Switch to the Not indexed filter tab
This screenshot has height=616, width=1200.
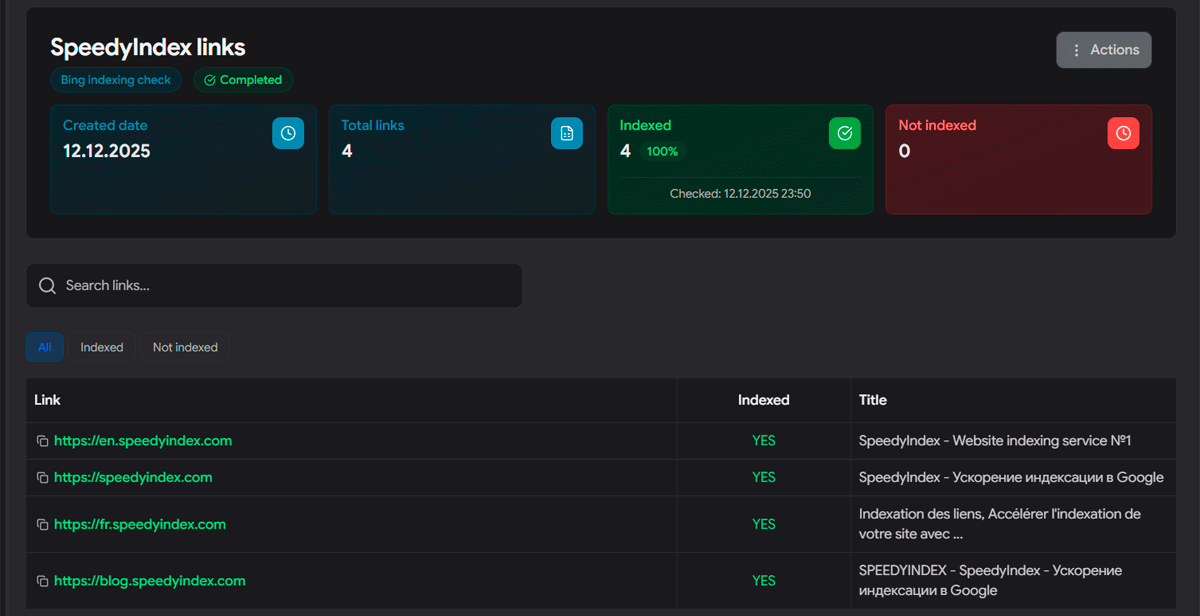185,347
